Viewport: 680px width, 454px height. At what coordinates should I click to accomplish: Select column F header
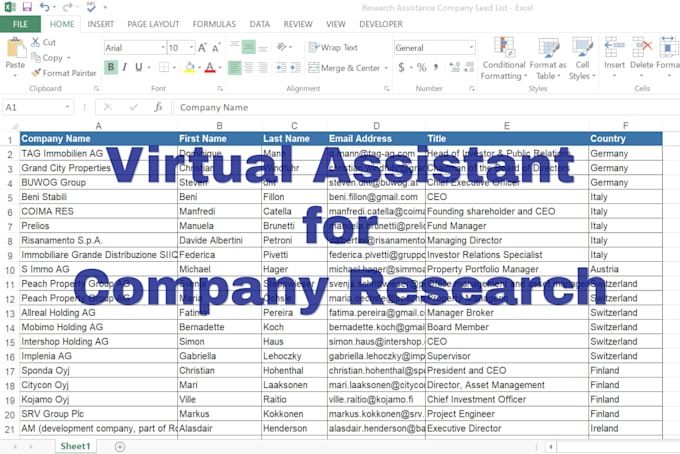pos(625,126)
